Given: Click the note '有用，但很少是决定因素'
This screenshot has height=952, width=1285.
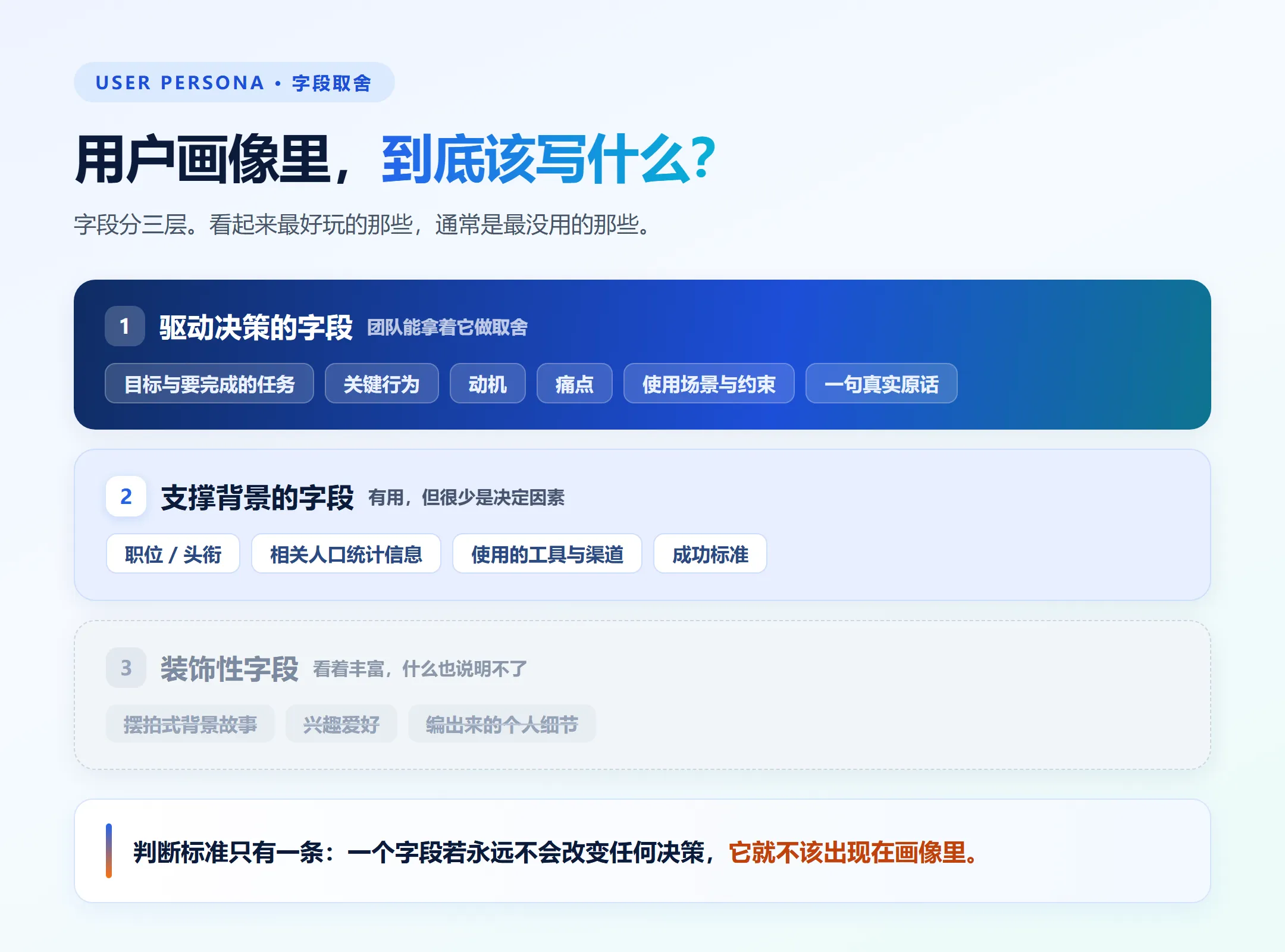Looking at the screenshot, I should (x=466, y=497).
